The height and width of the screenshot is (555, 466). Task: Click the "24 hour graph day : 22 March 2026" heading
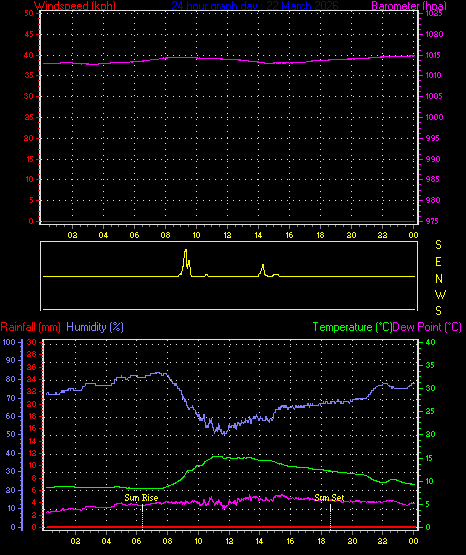(255, 6)
